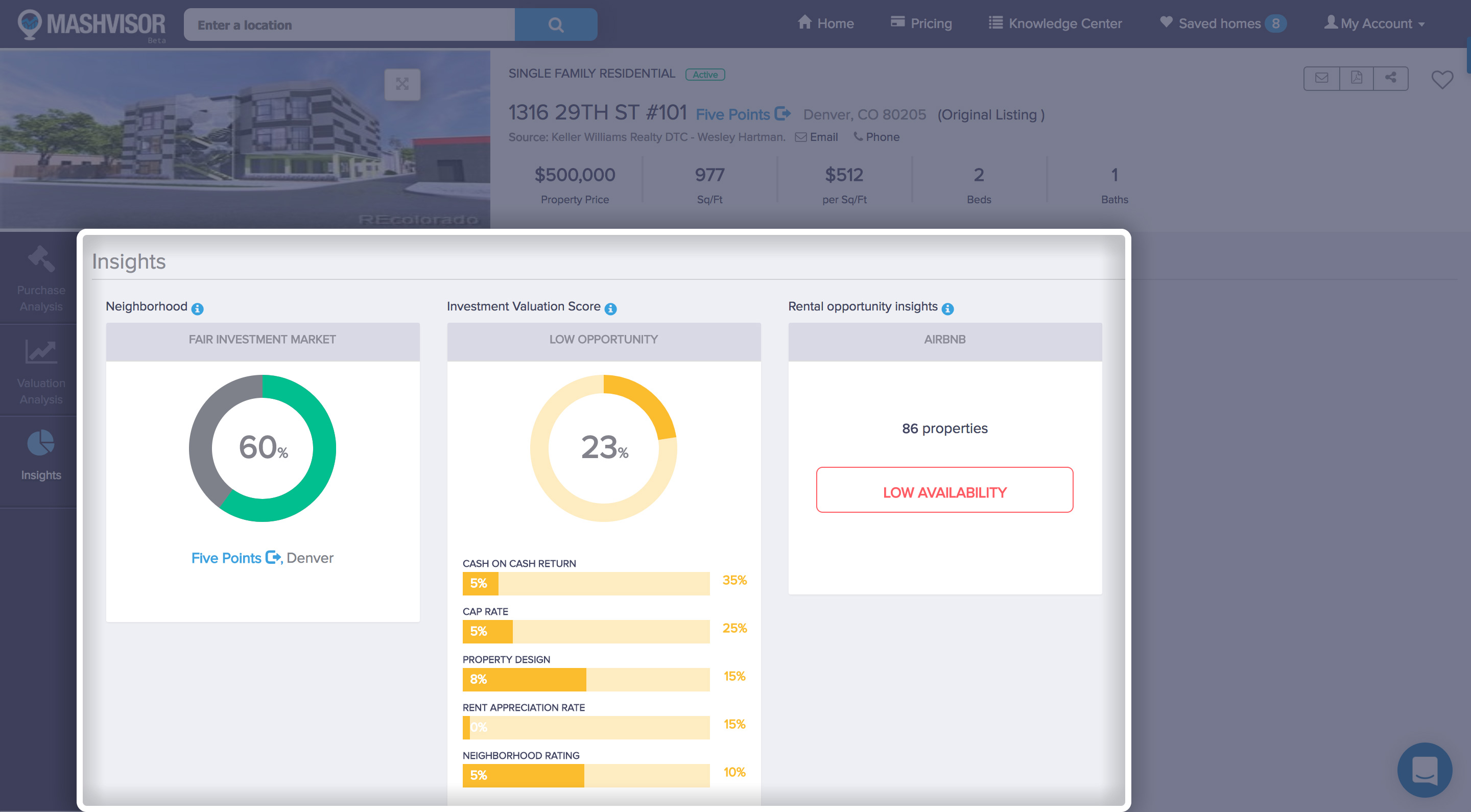Open the My Account dropdown

pos(1374,23)
